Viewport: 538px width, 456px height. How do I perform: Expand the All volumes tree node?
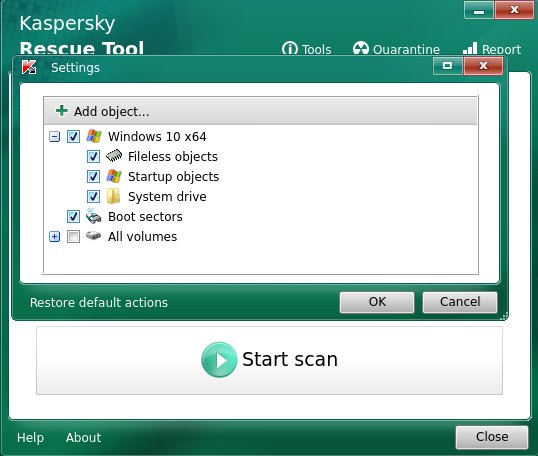pyautogui.click(x=54, y=236)
